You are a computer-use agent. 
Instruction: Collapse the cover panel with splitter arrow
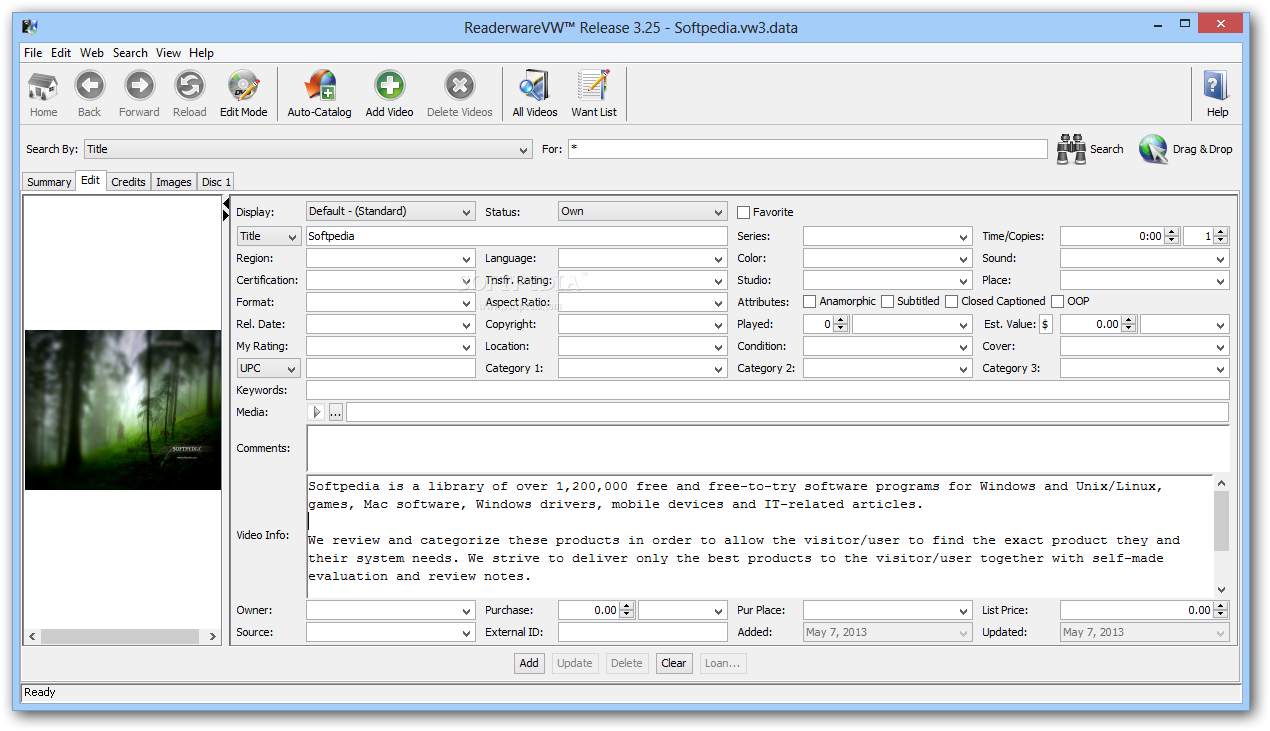(226, 203)
